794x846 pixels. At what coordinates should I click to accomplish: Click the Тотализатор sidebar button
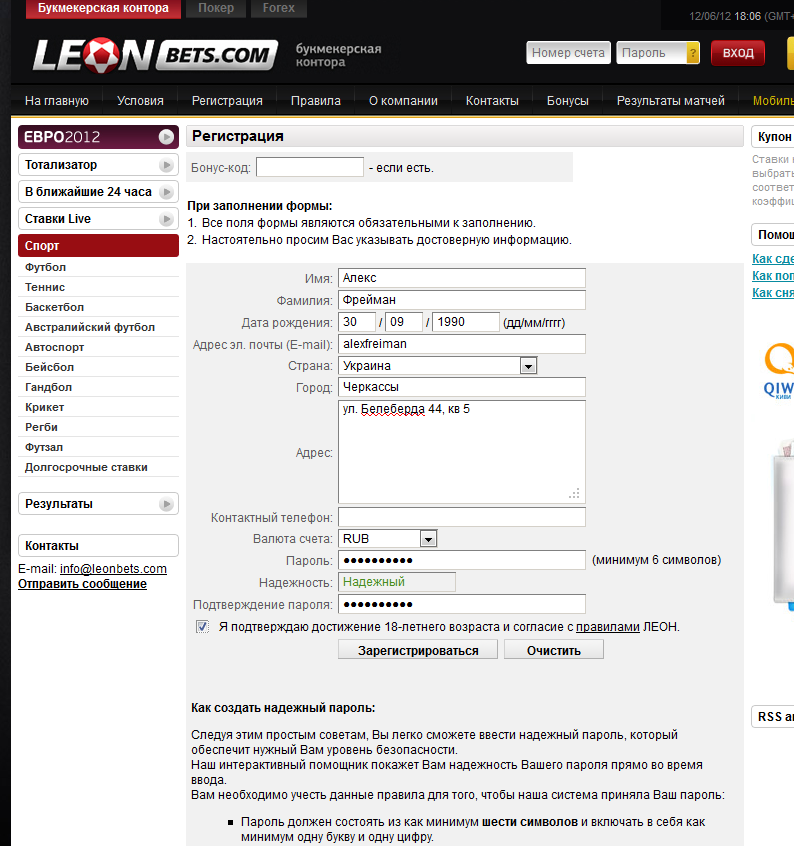click(x=98, y=165)
